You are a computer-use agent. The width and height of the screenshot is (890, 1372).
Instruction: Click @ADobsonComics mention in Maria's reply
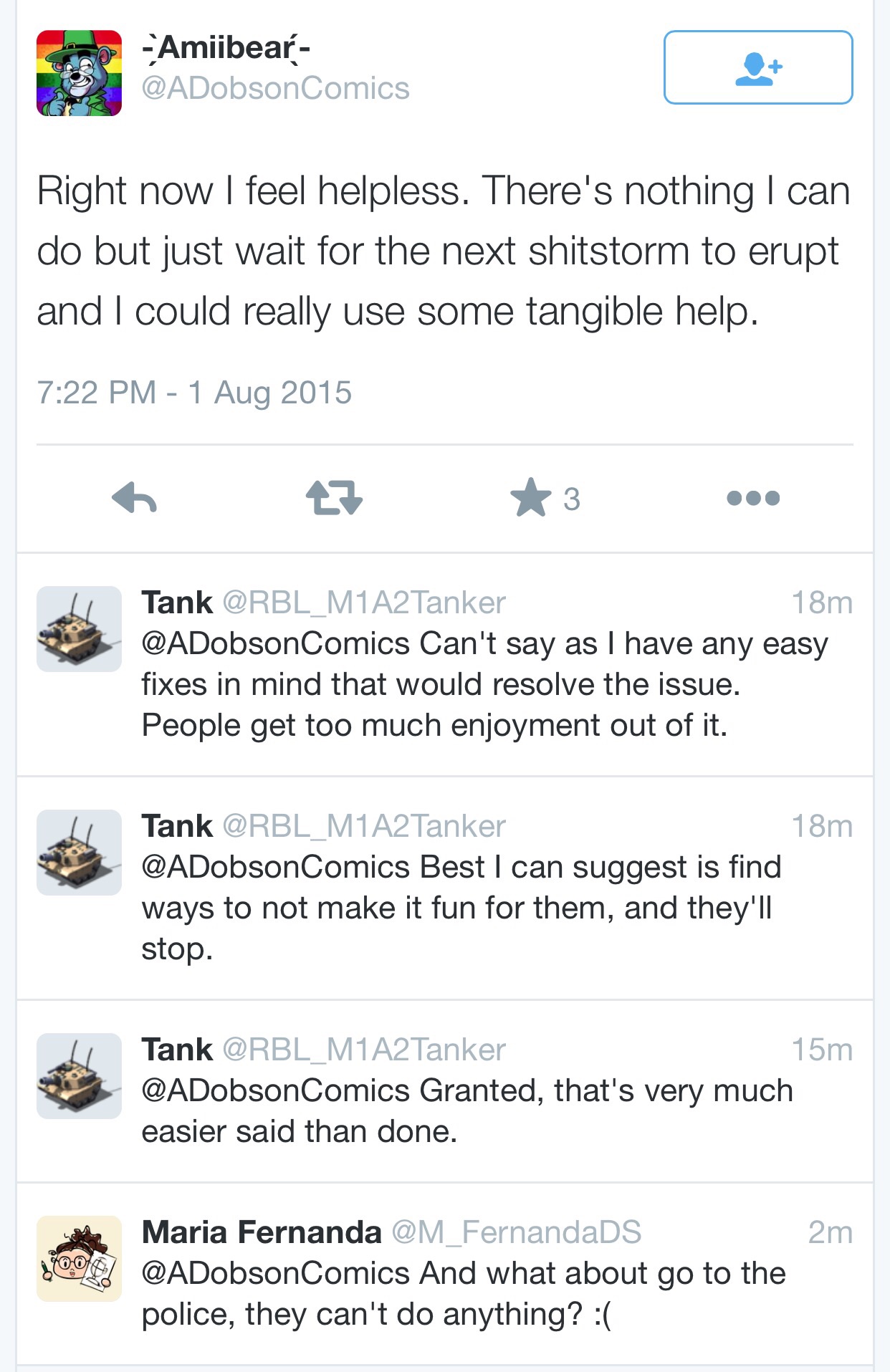pos(276,1274)
